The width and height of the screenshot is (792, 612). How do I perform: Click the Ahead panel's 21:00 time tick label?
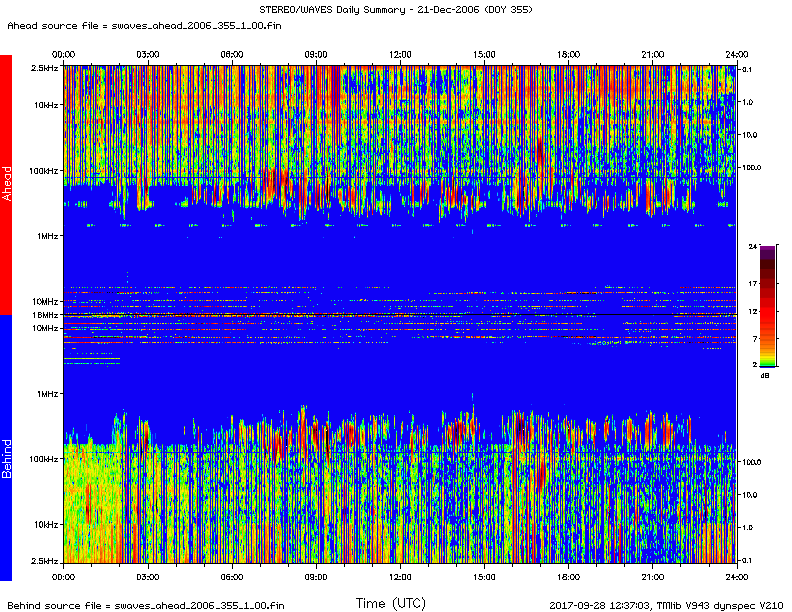click(x=653, y=55)
